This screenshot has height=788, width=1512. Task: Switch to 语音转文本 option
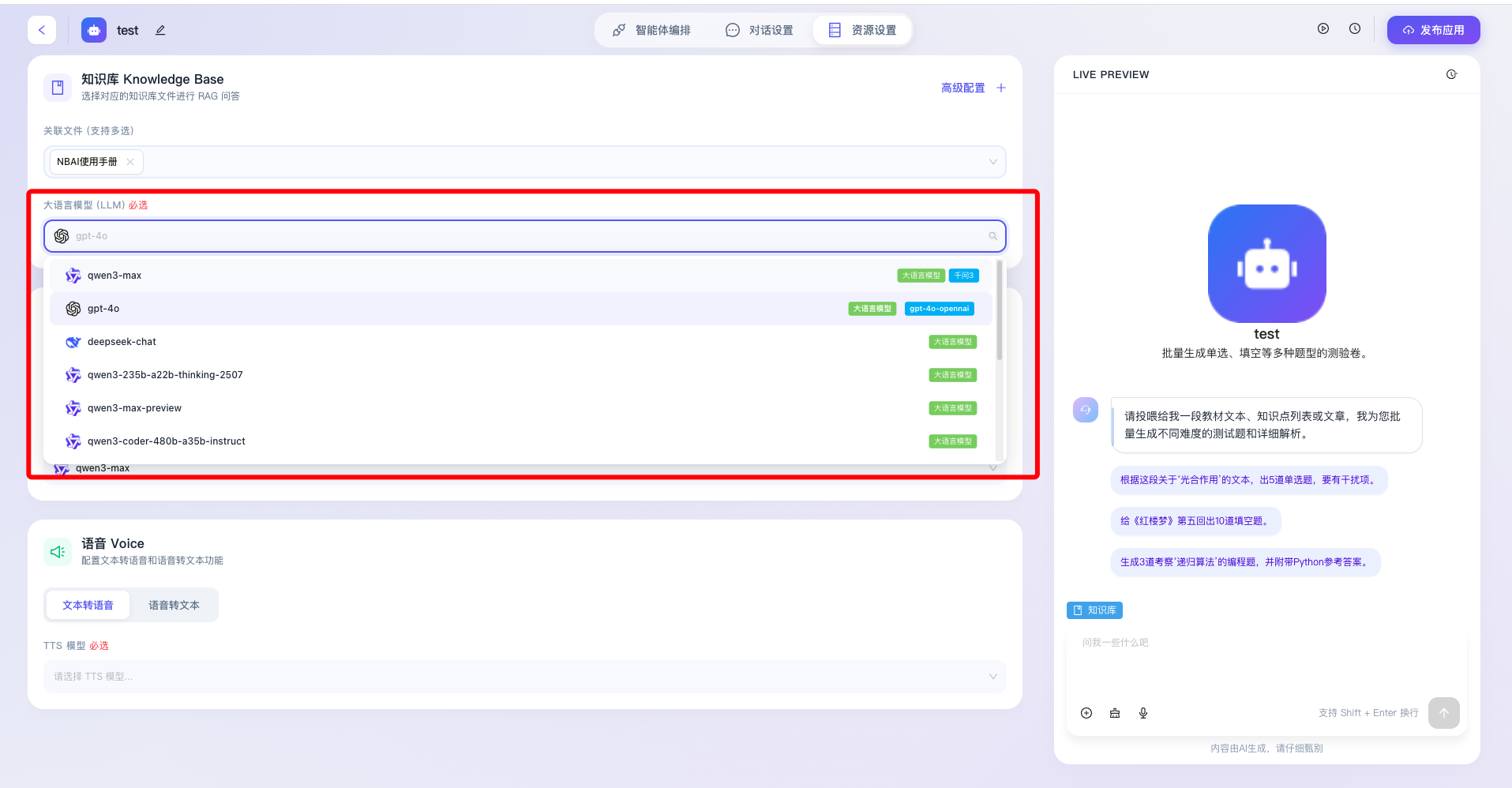(174, 605)
